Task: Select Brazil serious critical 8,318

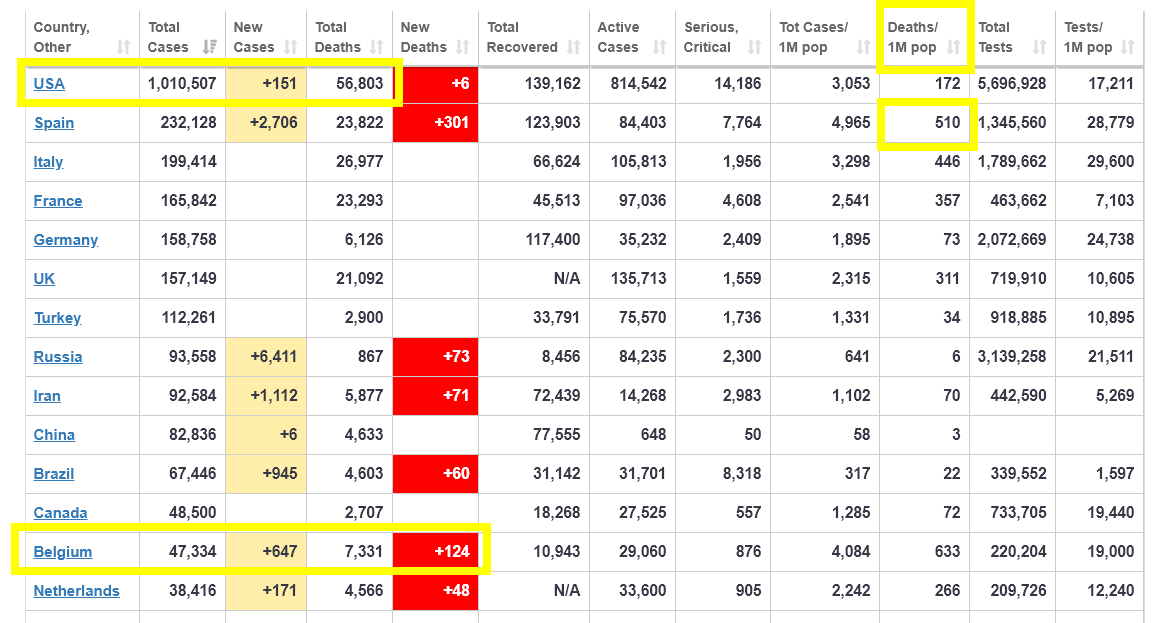Action: point(742,473)
